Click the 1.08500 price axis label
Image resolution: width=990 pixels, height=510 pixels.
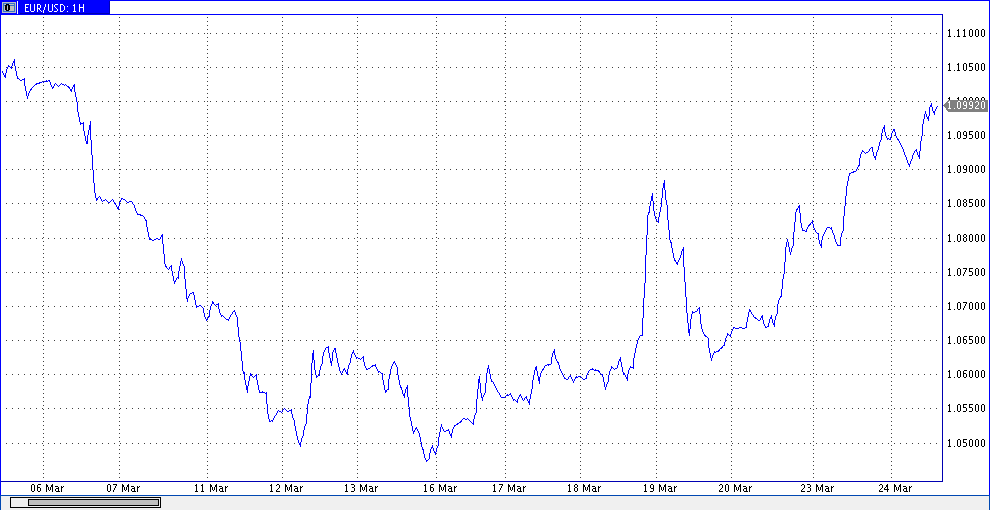pos(967,204)
